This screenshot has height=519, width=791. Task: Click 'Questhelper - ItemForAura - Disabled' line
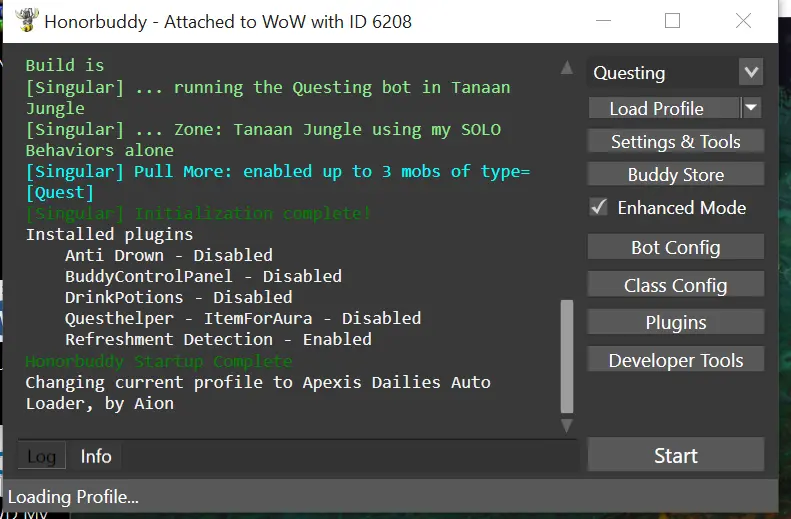pos(243,318)
